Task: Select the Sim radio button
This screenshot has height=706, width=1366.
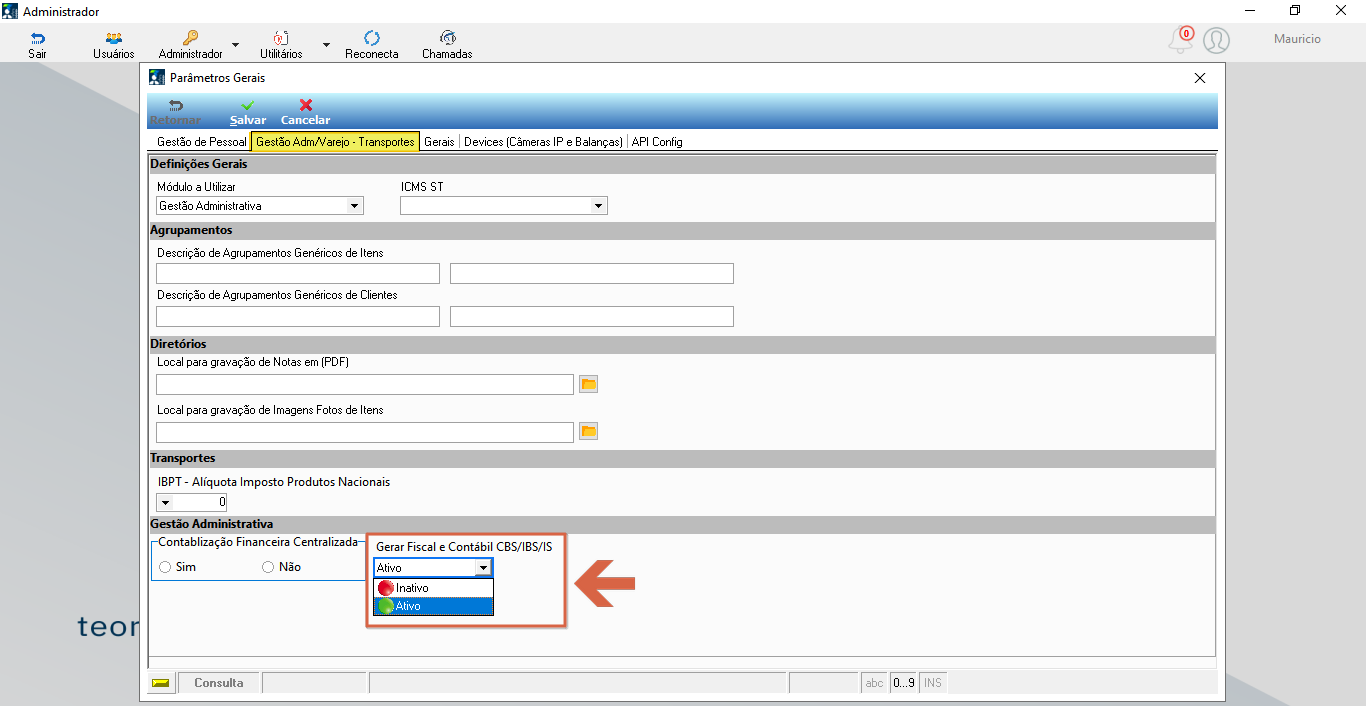Action: click(166, 567)
